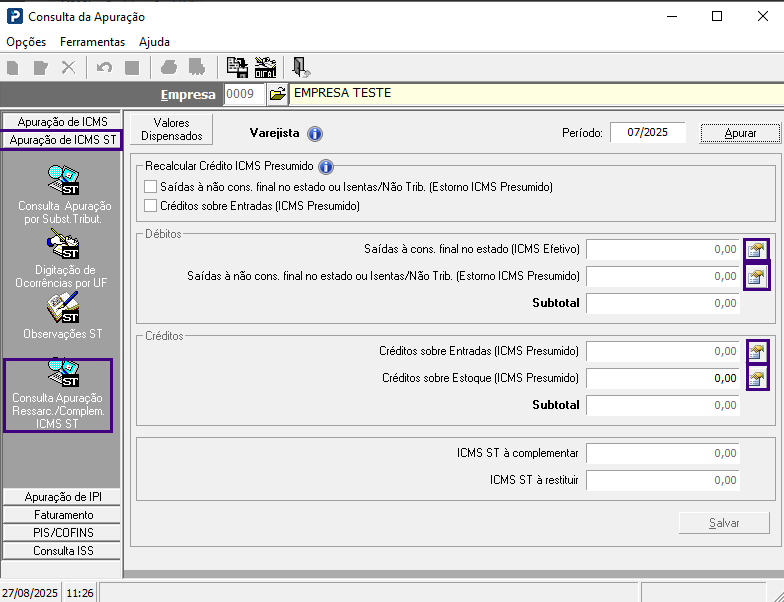Open company lookup folder icon beside code 0009
This screenshot has width=784, height=602.
tap(277, 94)
